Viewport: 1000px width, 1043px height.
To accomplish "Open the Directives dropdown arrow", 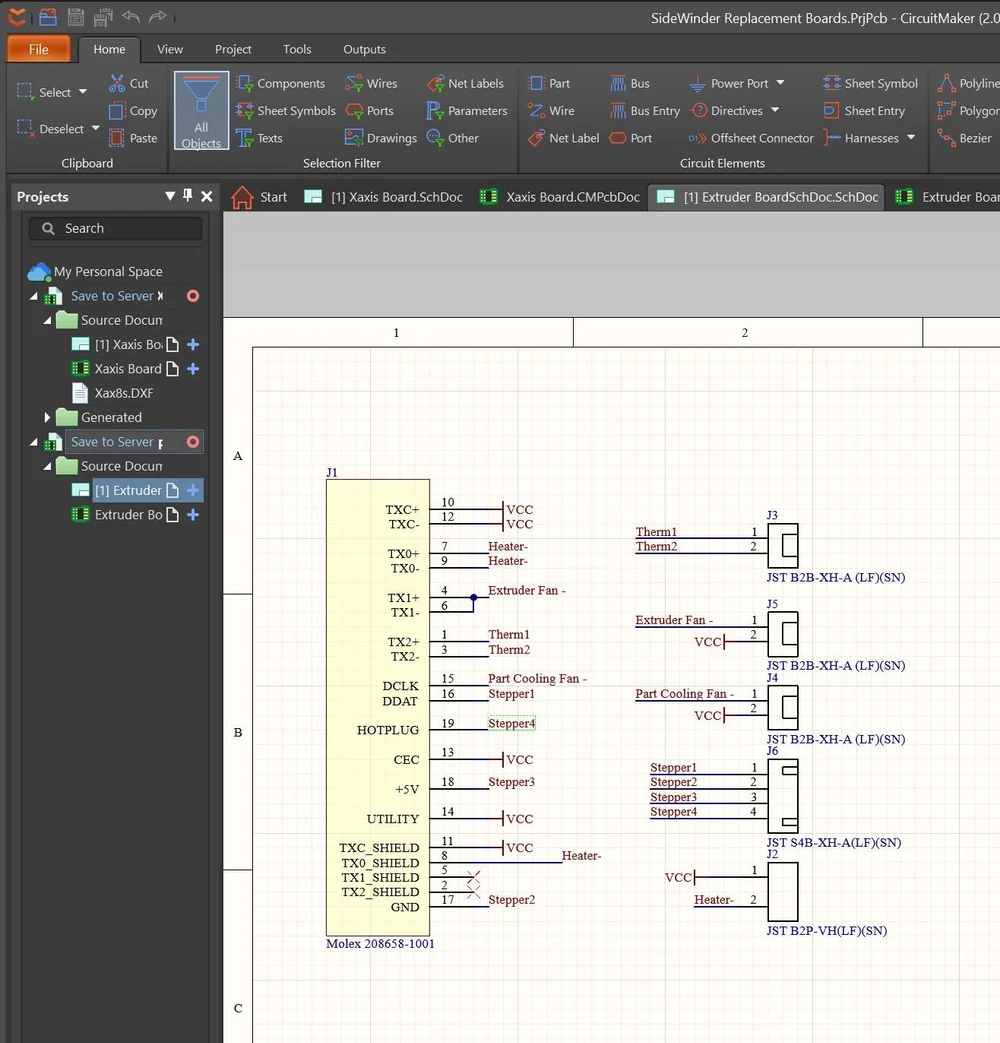I will 775,110.
